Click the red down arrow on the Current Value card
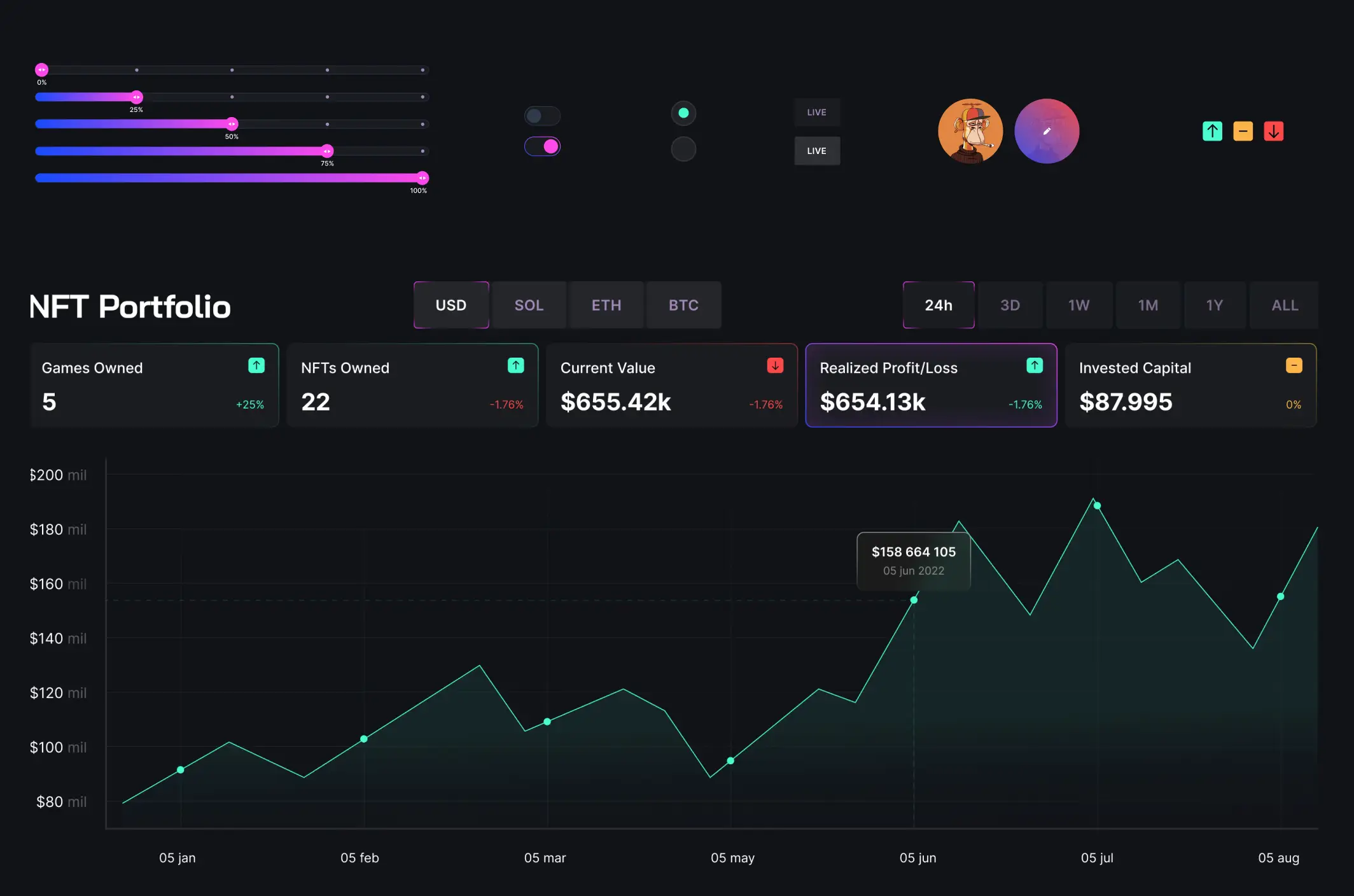 [775, 365]
